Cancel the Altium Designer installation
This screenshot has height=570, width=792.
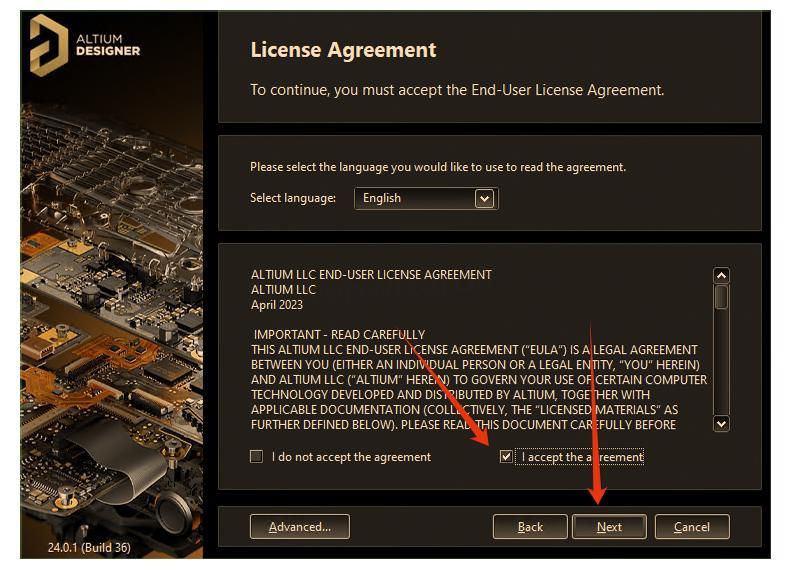[692, 527]
